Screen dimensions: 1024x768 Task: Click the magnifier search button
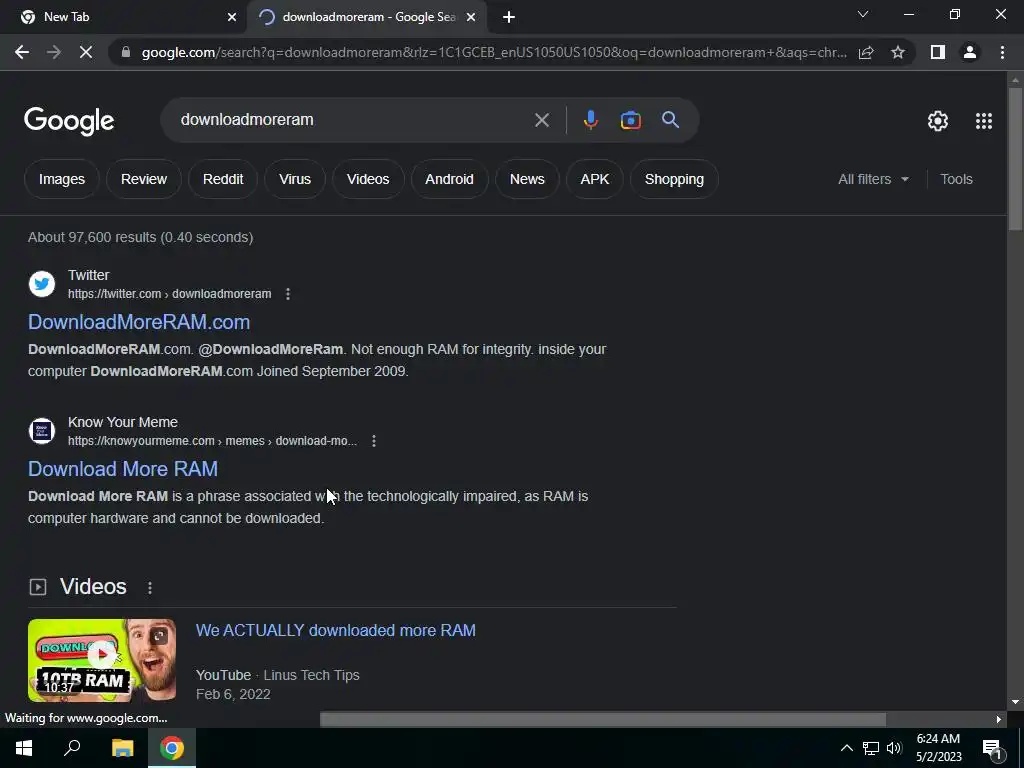(670, 120)
